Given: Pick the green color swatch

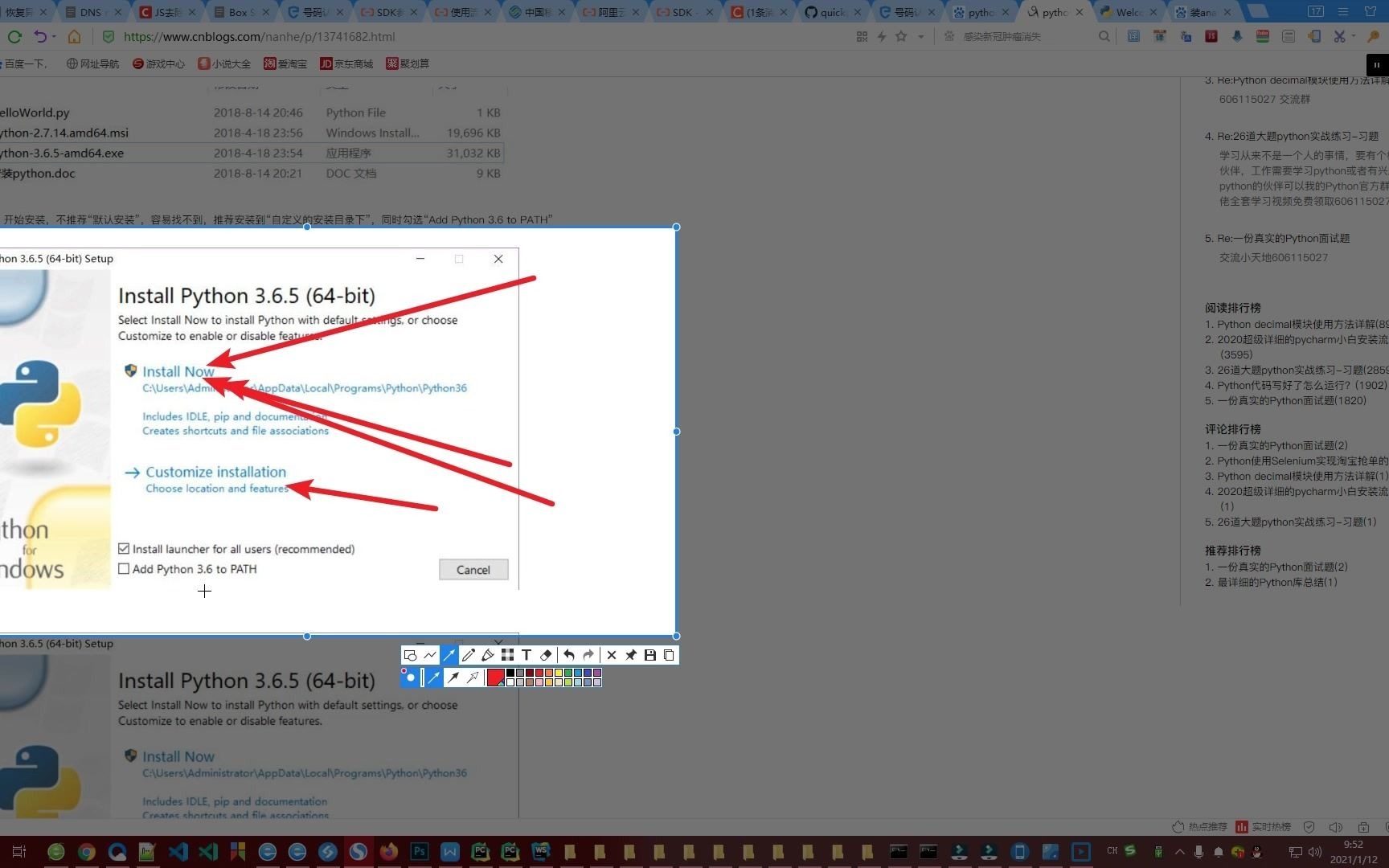Looking at the screenshot, I should (x=568, y=673).
